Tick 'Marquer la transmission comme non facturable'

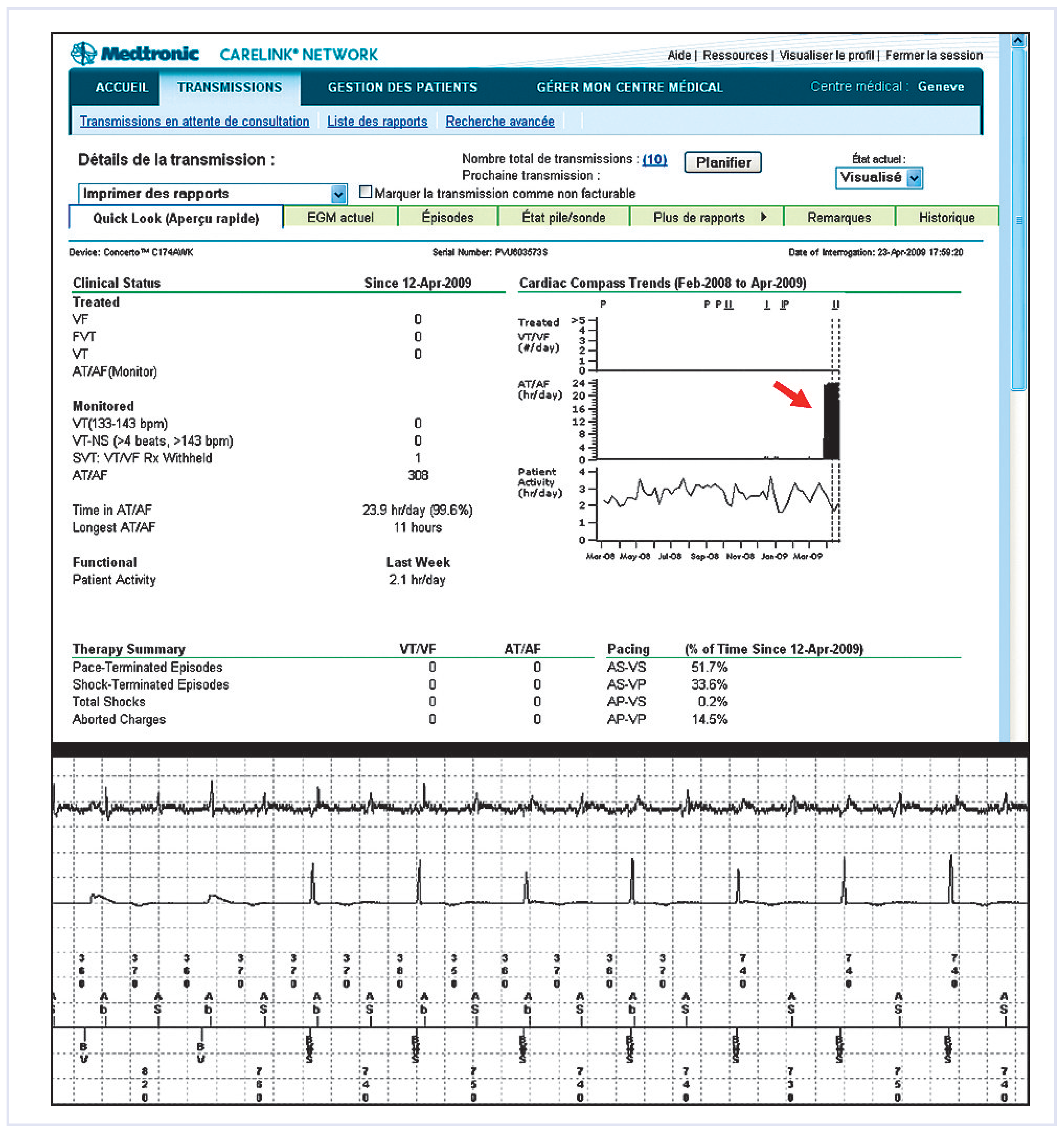[365, 192]
